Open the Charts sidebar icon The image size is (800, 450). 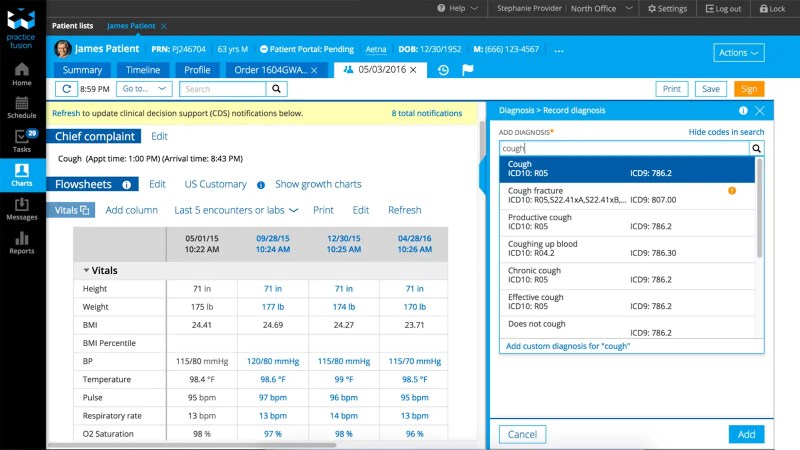click(x=21, y=175)
